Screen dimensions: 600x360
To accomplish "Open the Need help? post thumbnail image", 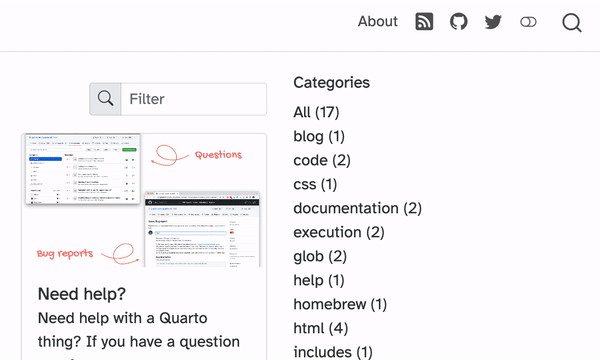I will [x=144, y=200].
